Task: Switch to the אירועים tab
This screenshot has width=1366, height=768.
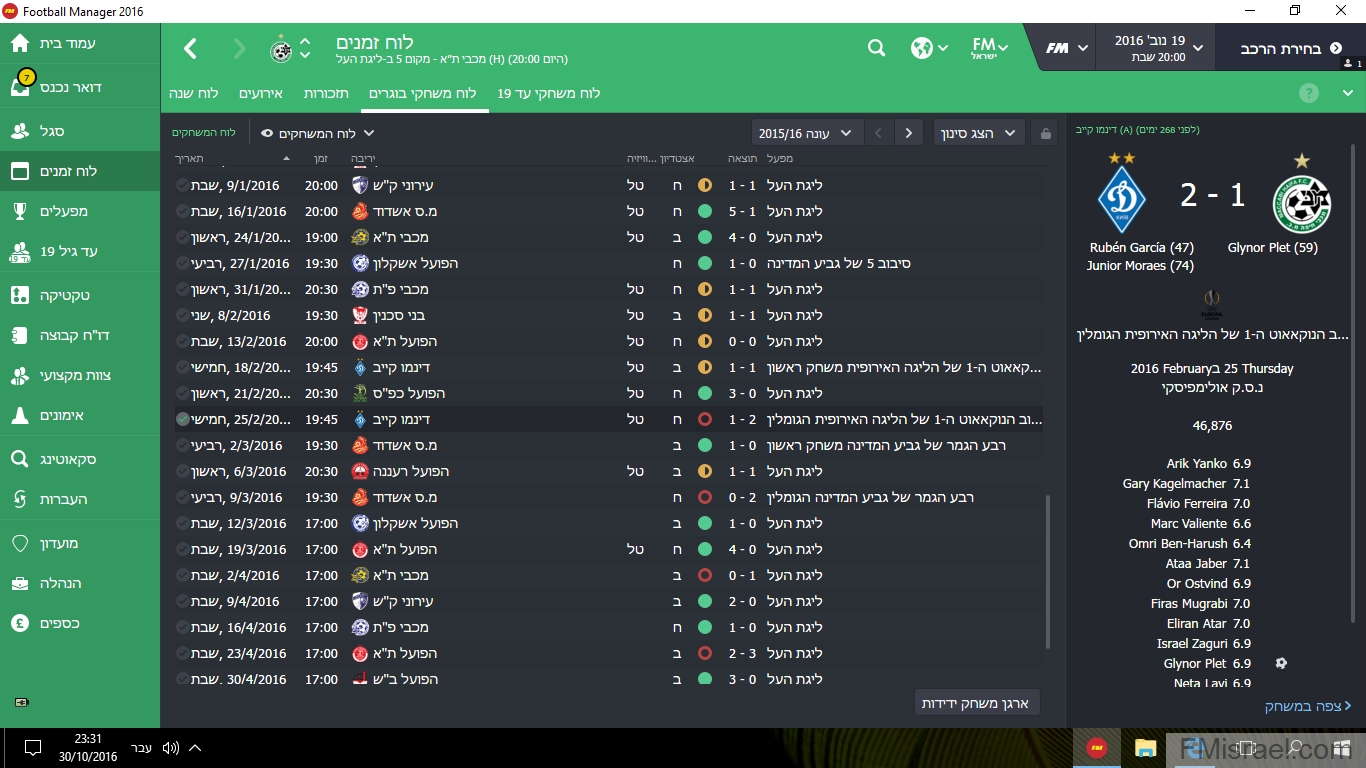Action: (261, 93)
